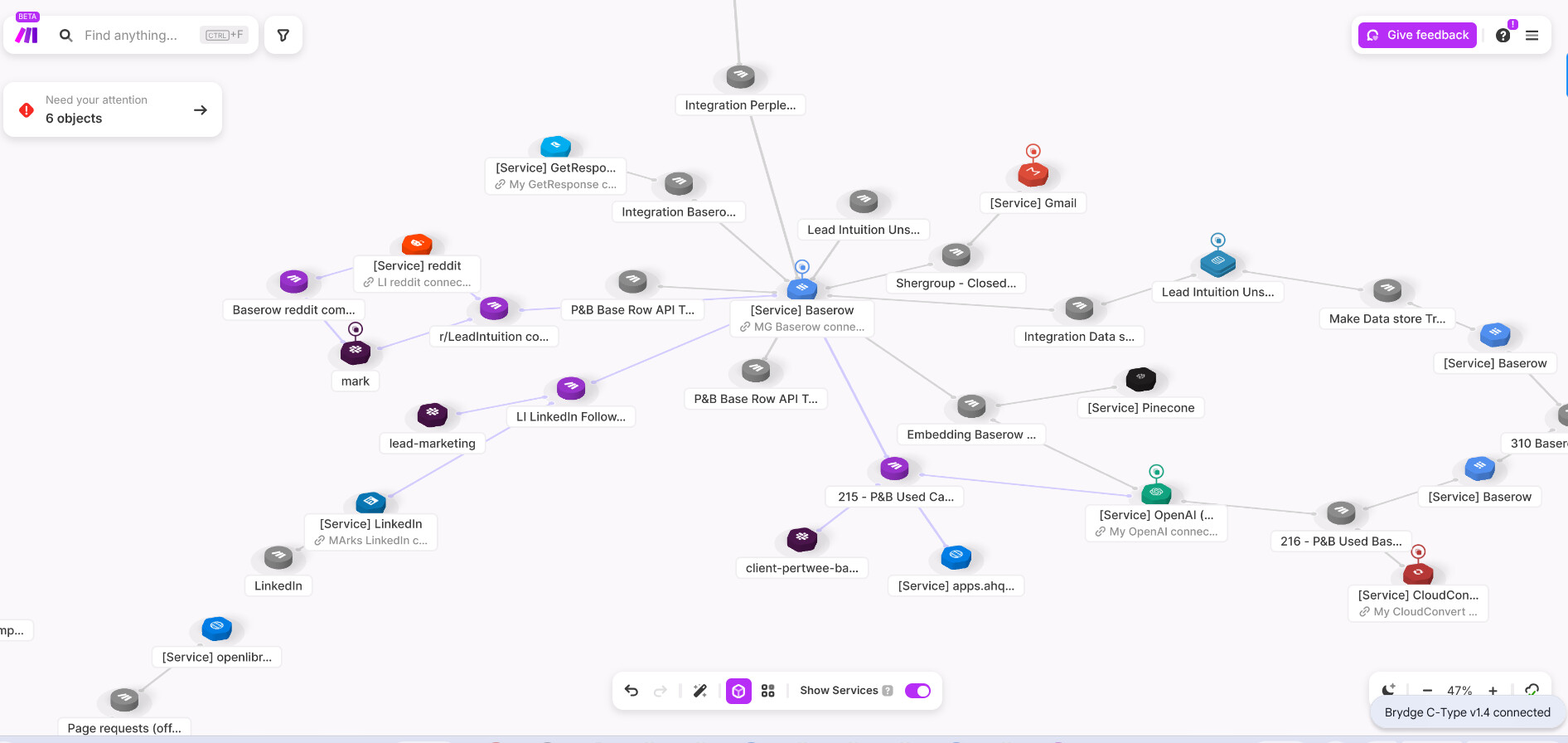Select the grey Make Data store Tr node
Screen dimensions: 1568x743
click(1387, 290)
